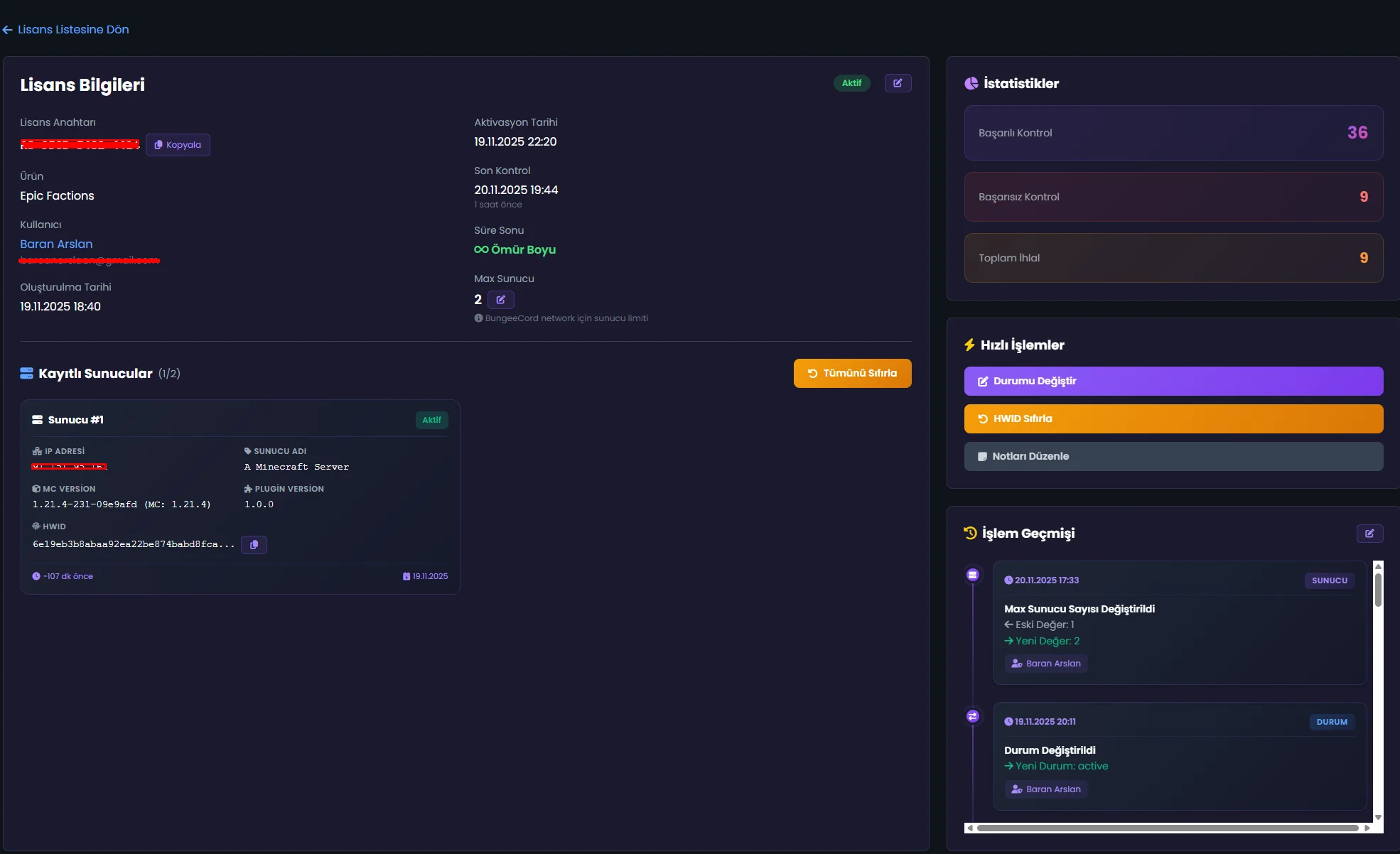Click the clock icon at 20.11.2025 17:33
Viewport: 1400px width, 854px height.
tap(1008, 580)
